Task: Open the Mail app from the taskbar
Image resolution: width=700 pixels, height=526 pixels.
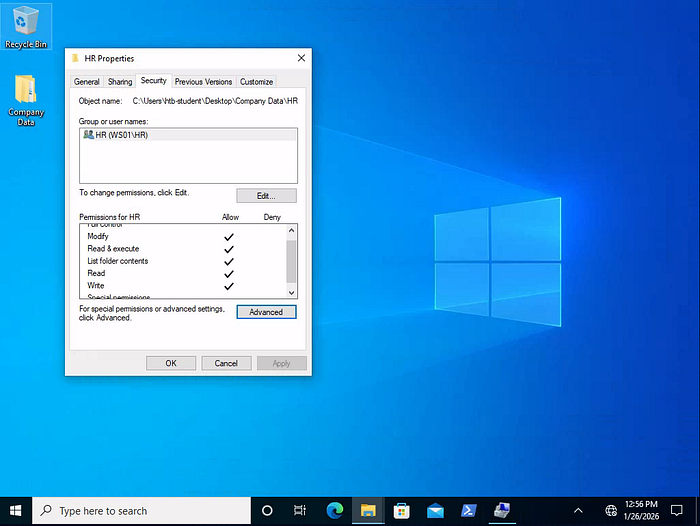Action: [x=435, y=510]
